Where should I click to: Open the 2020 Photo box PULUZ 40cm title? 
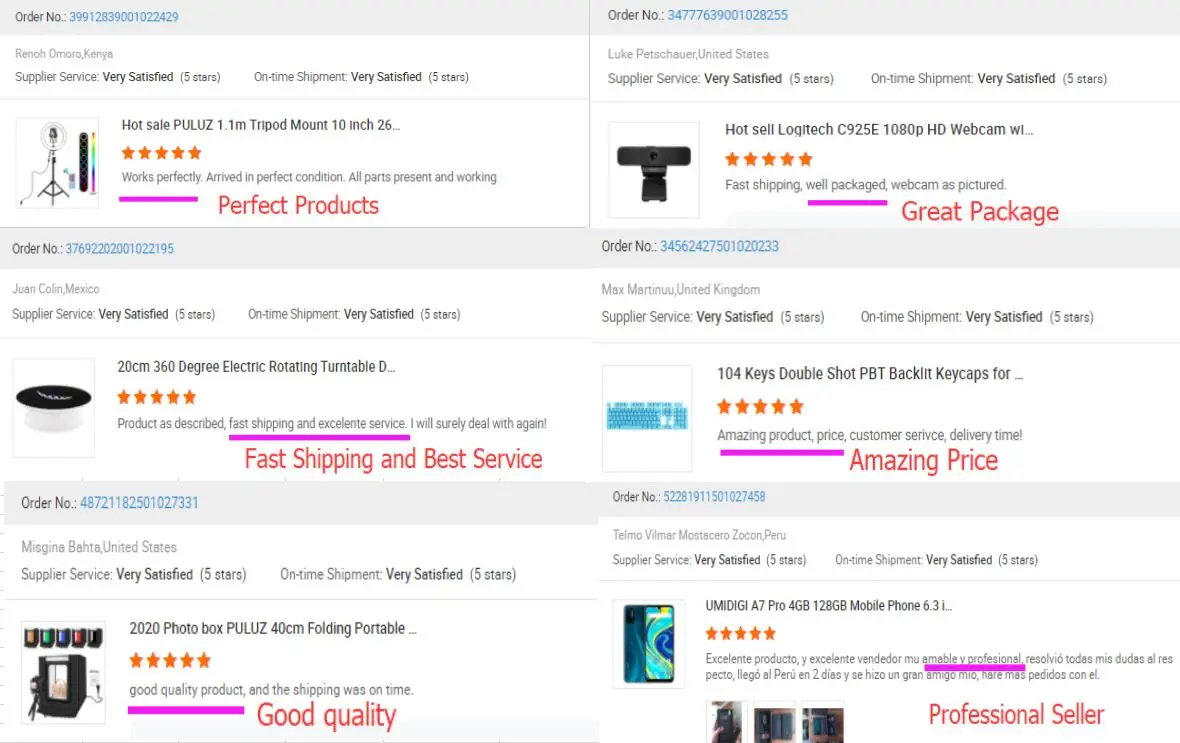click(x=273, y=628)
